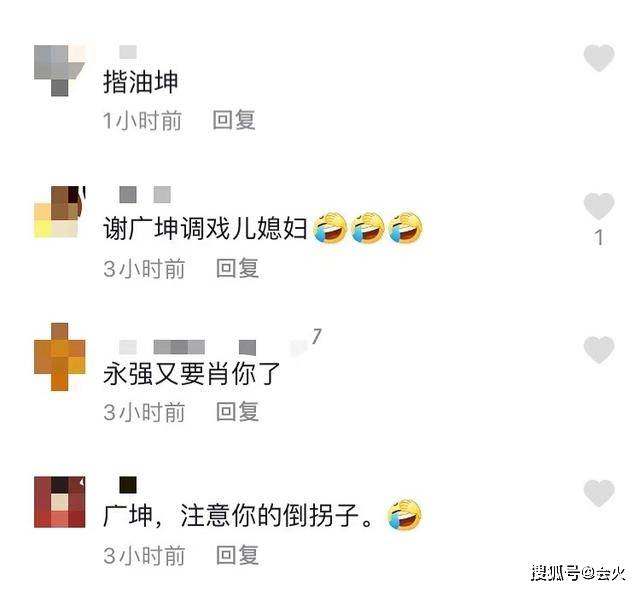Tap the level 7 badge by the username
The height and width of the screenshot is (590, 640).
(306, 342)
